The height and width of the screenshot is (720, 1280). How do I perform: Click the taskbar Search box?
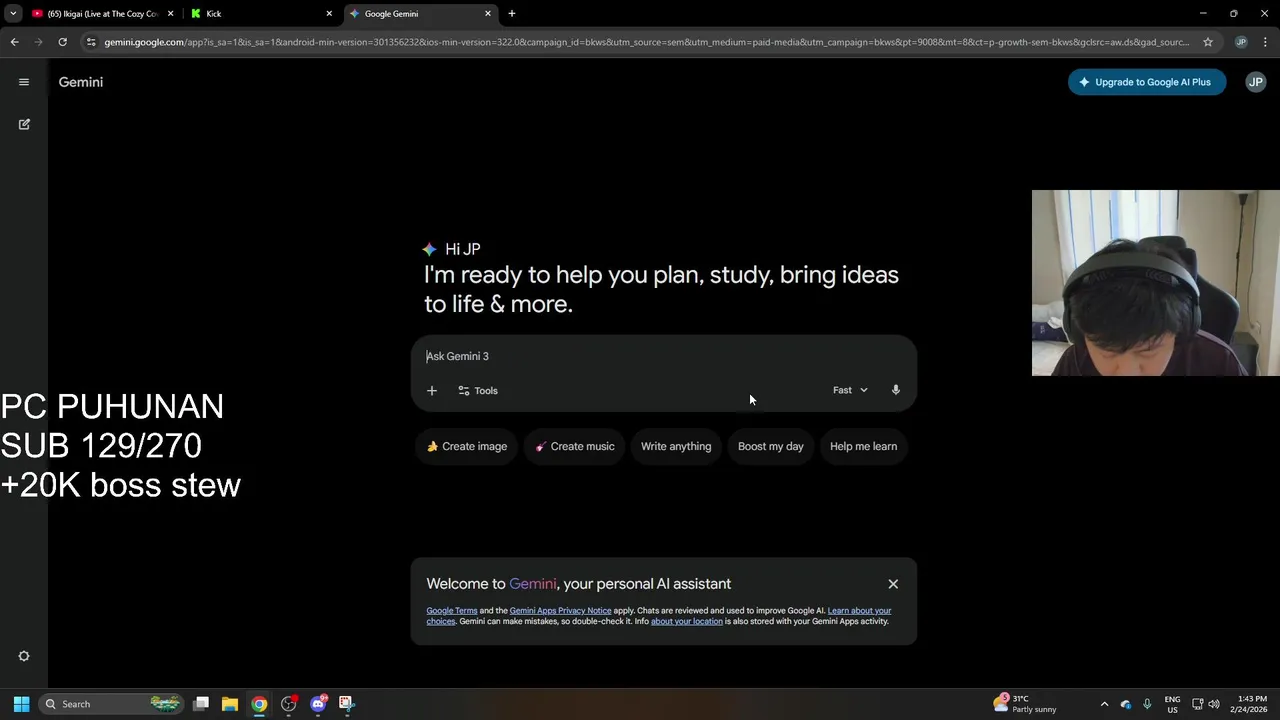point(112,704)
